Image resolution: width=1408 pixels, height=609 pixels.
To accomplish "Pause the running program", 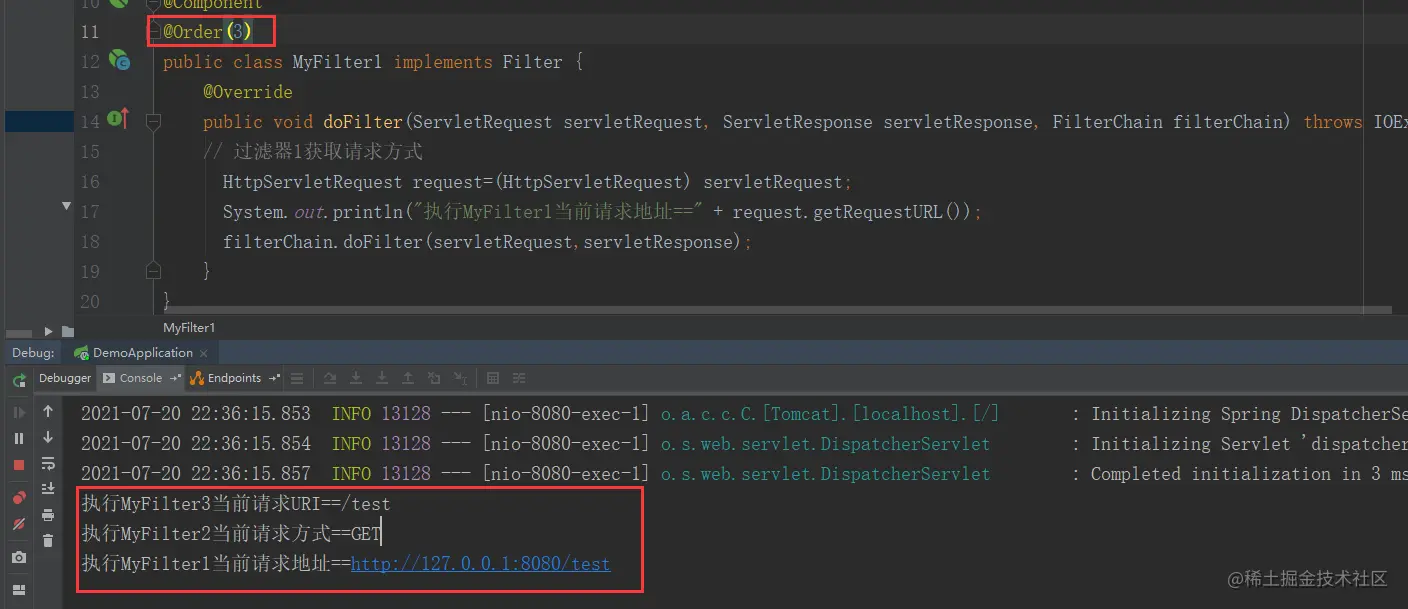I will tap(19, 438).
